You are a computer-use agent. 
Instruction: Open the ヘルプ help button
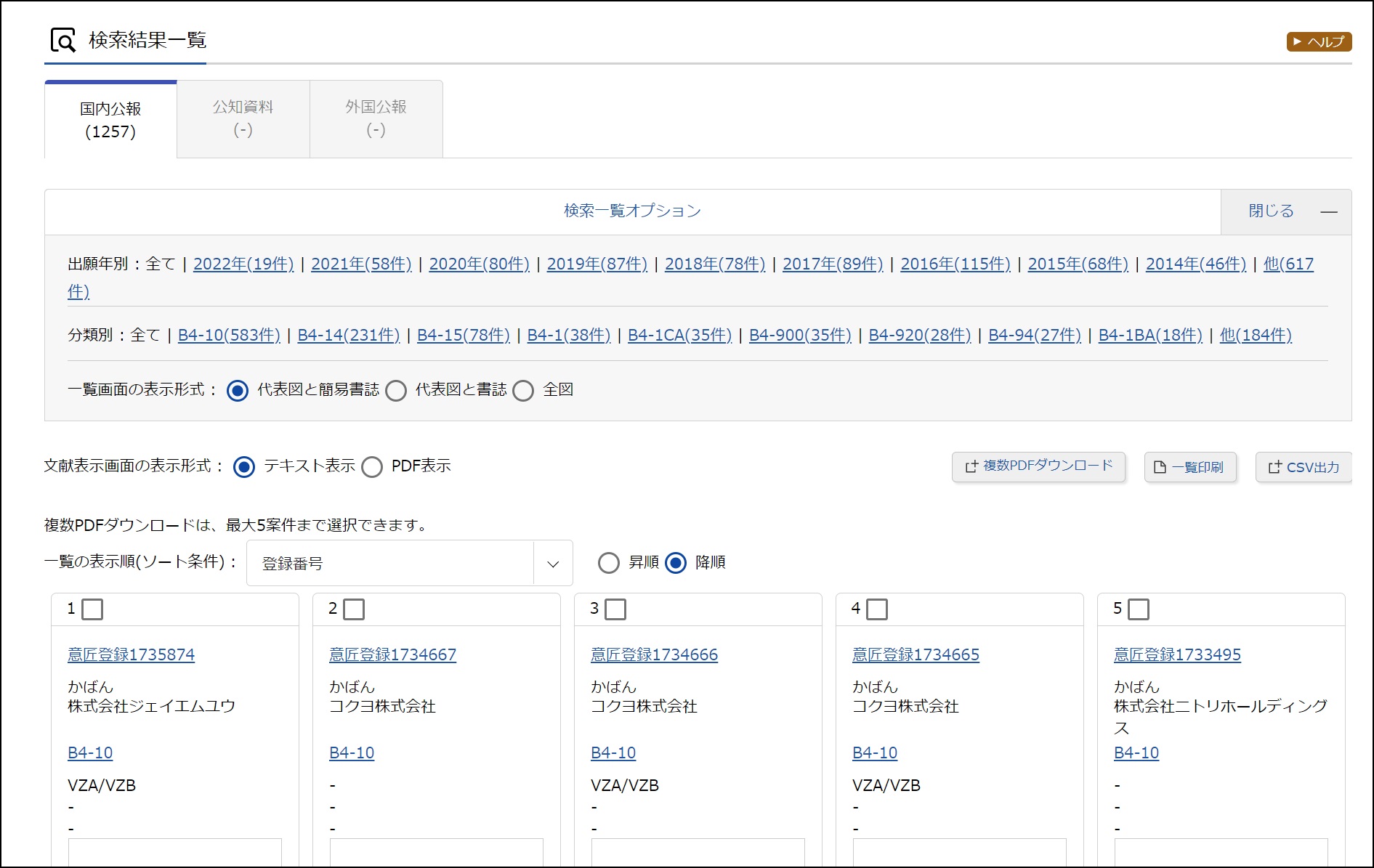pyautogui.click(x=1318, y=42)
